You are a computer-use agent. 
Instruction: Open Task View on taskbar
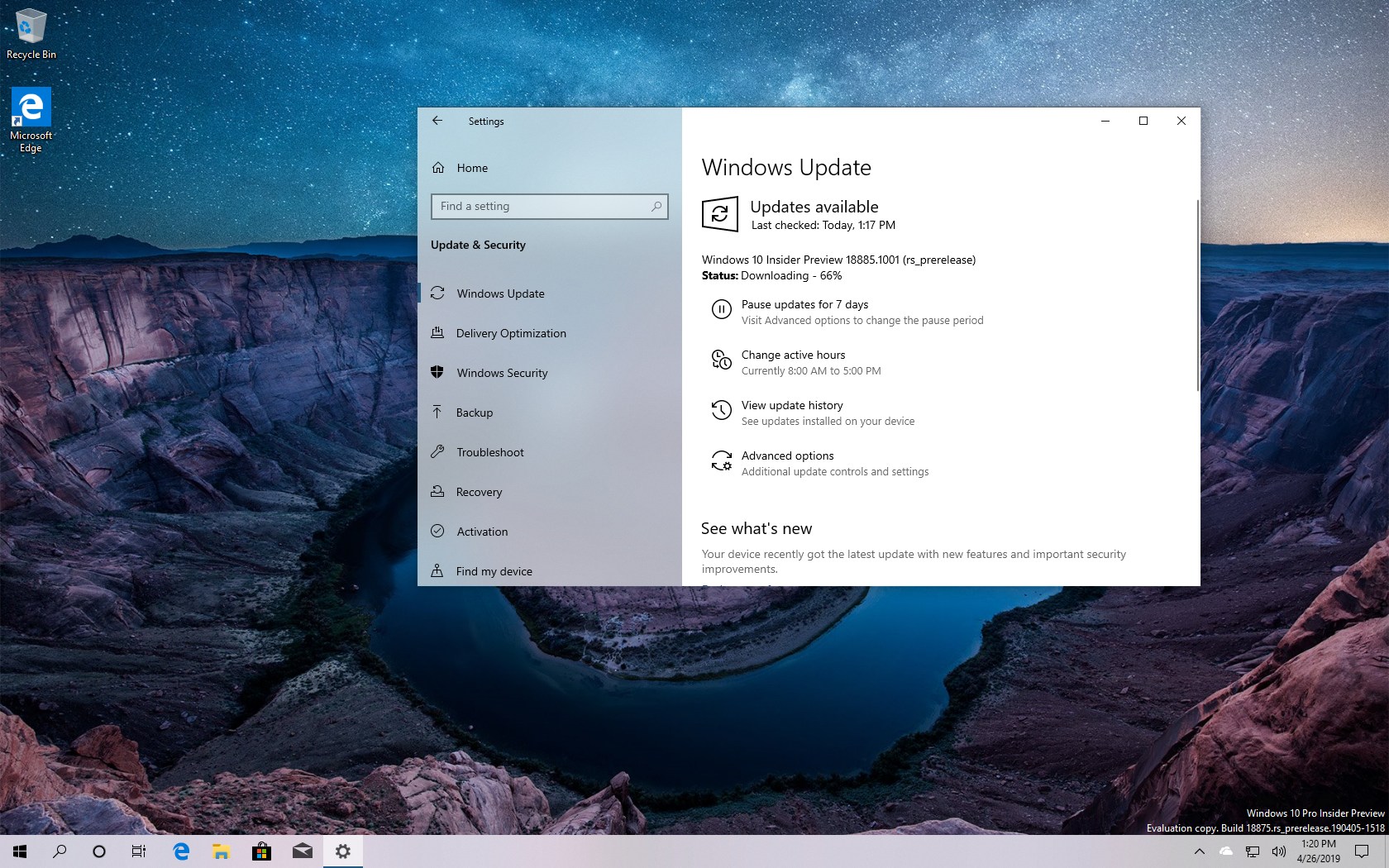tap(139, 851)
